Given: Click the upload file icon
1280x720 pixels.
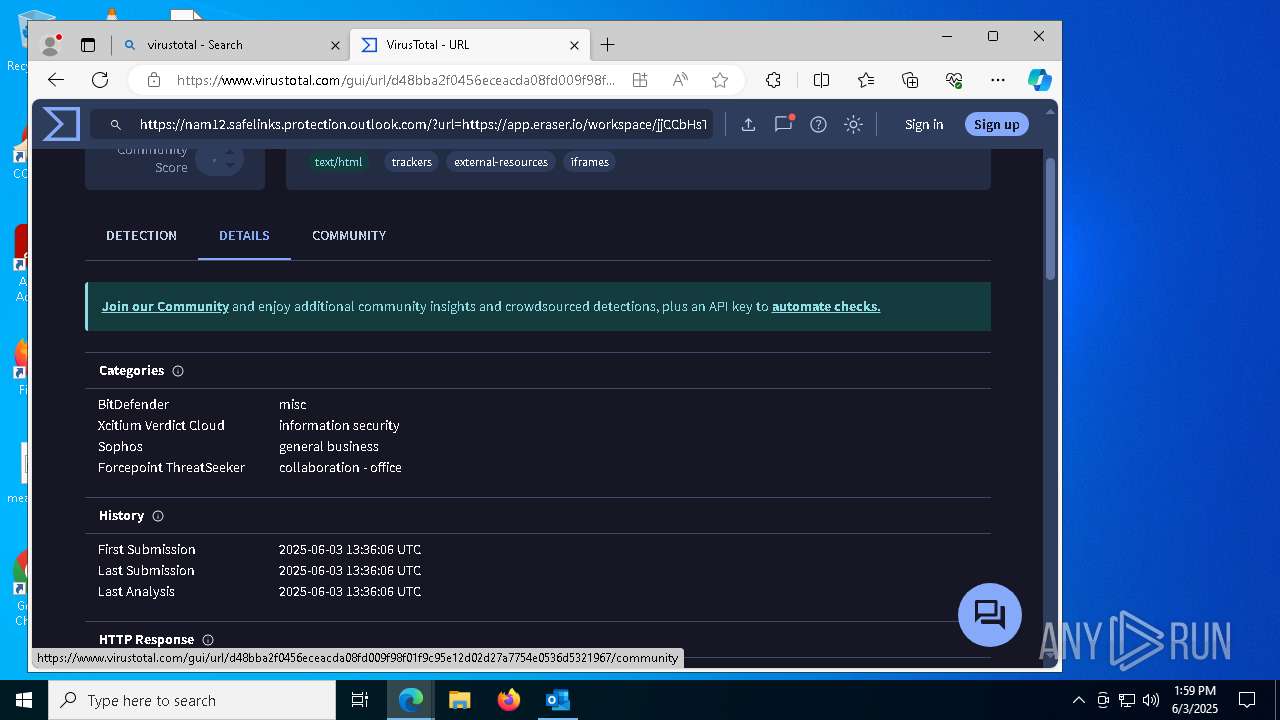Looking at the screenshot, I should [748, 125].
